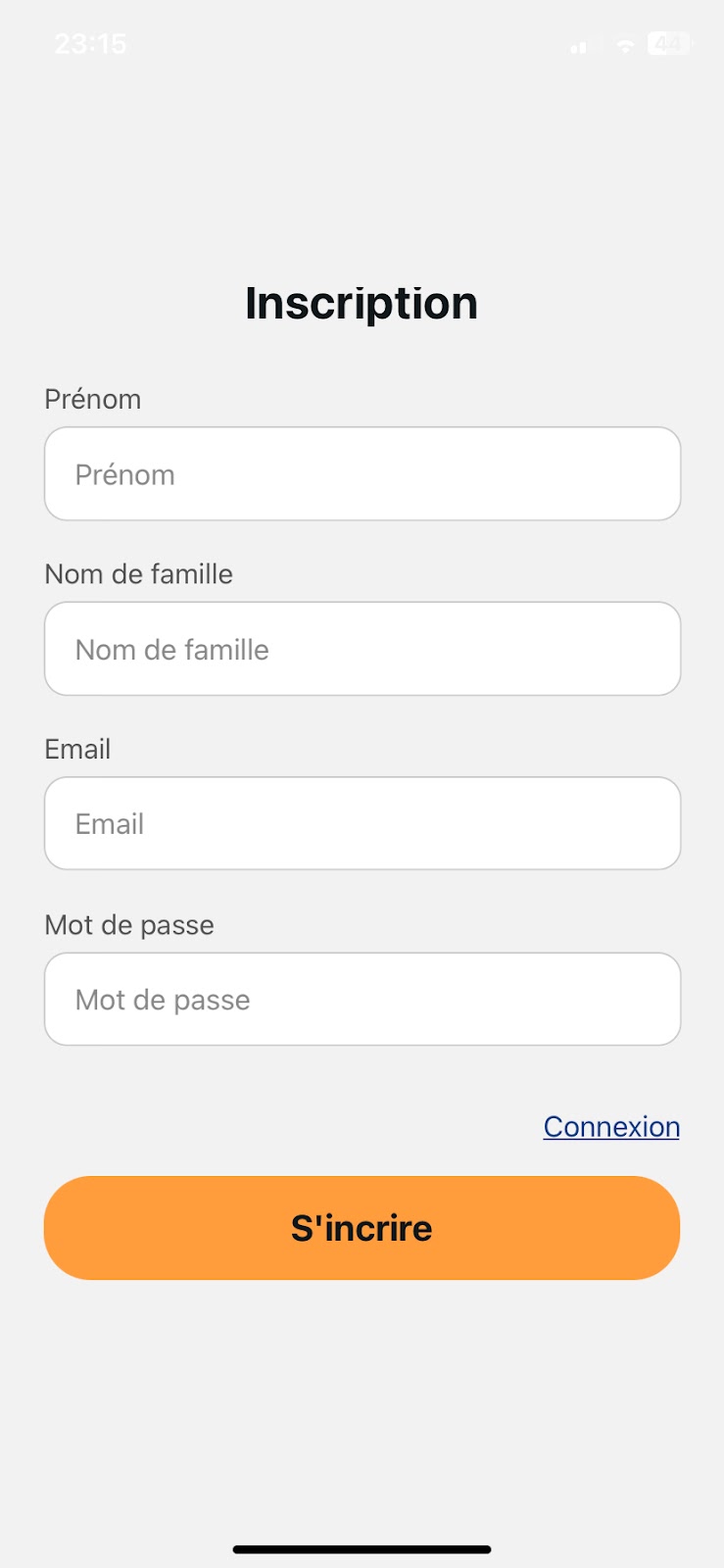Screen dimensions: 724x1568
Task: Submit the form with S'incrire button
Action: pos(362,1228)
